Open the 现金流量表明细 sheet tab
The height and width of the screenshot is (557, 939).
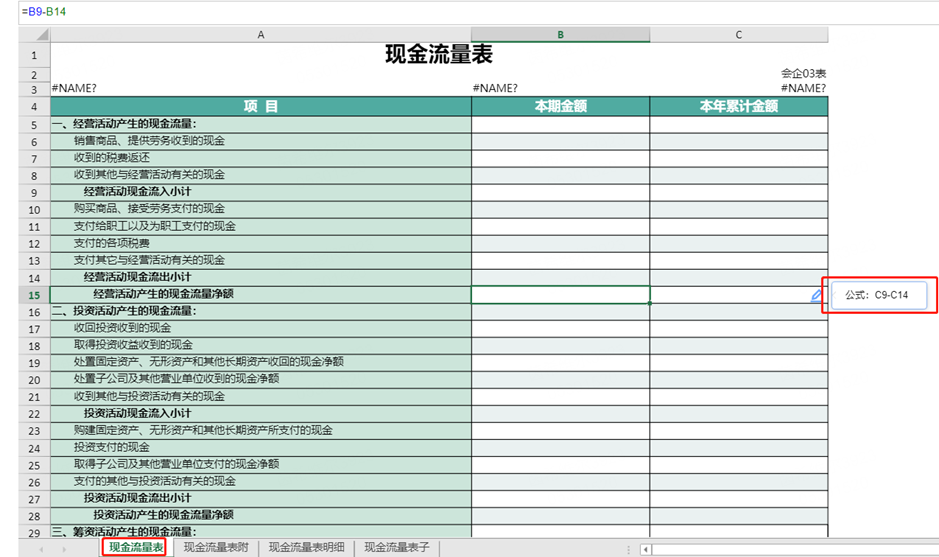[307, 547]
